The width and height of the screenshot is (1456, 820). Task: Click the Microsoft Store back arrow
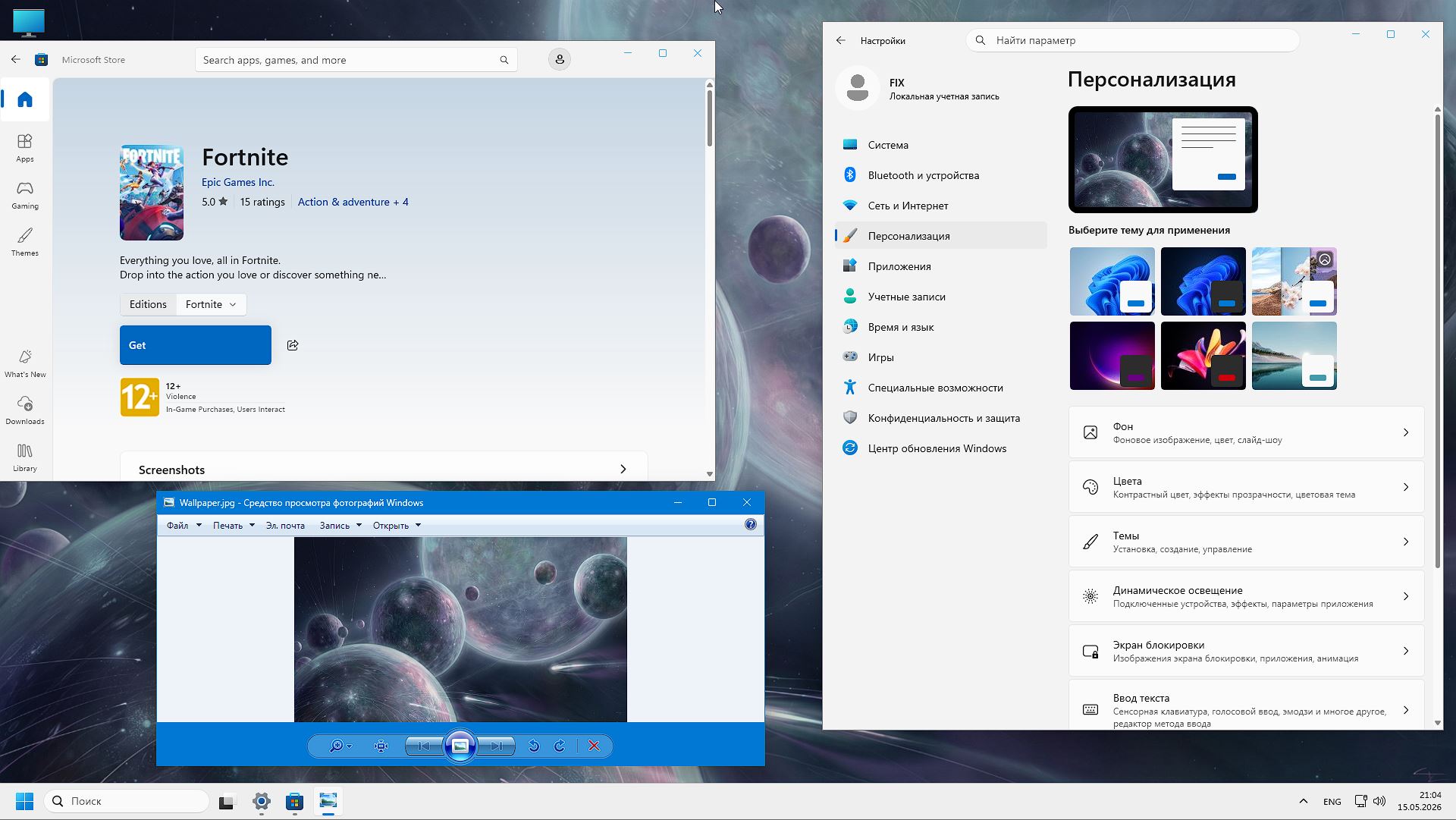pyautogui.click(x=16, y=59)
